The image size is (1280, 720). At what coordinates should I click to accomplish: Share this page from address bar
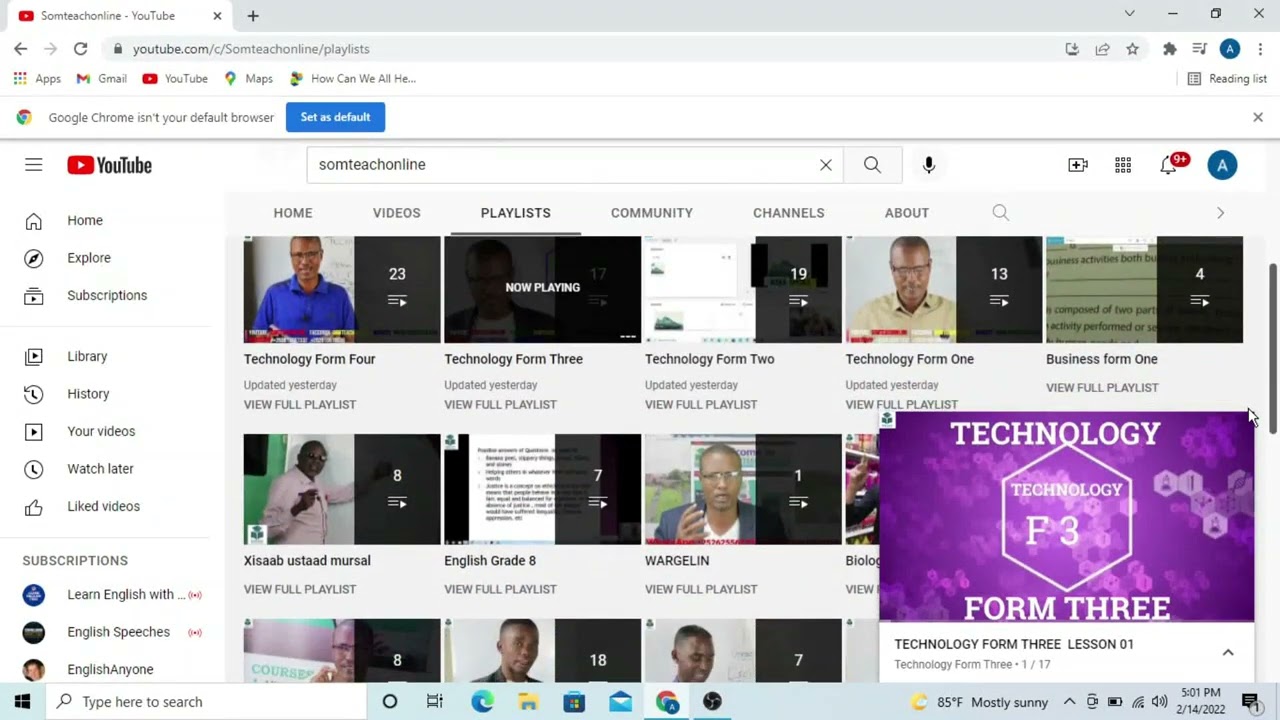pyautogui.click(x=1102, y=49)
